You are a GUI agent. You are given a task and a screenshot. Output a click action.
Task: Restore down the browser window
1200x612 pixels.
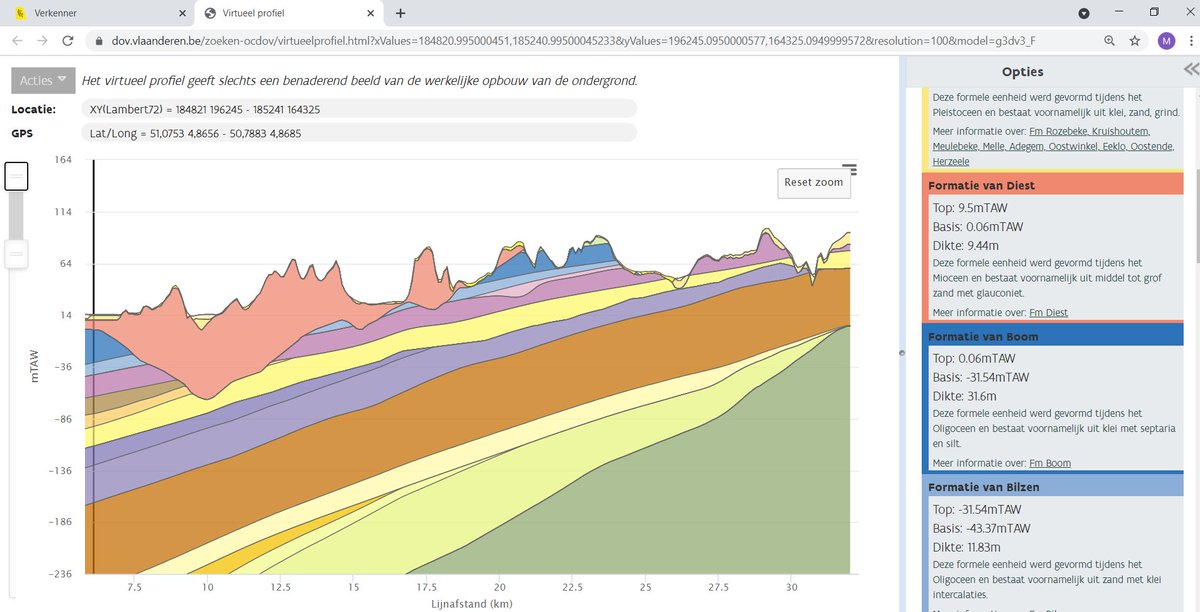point(1153,13)
